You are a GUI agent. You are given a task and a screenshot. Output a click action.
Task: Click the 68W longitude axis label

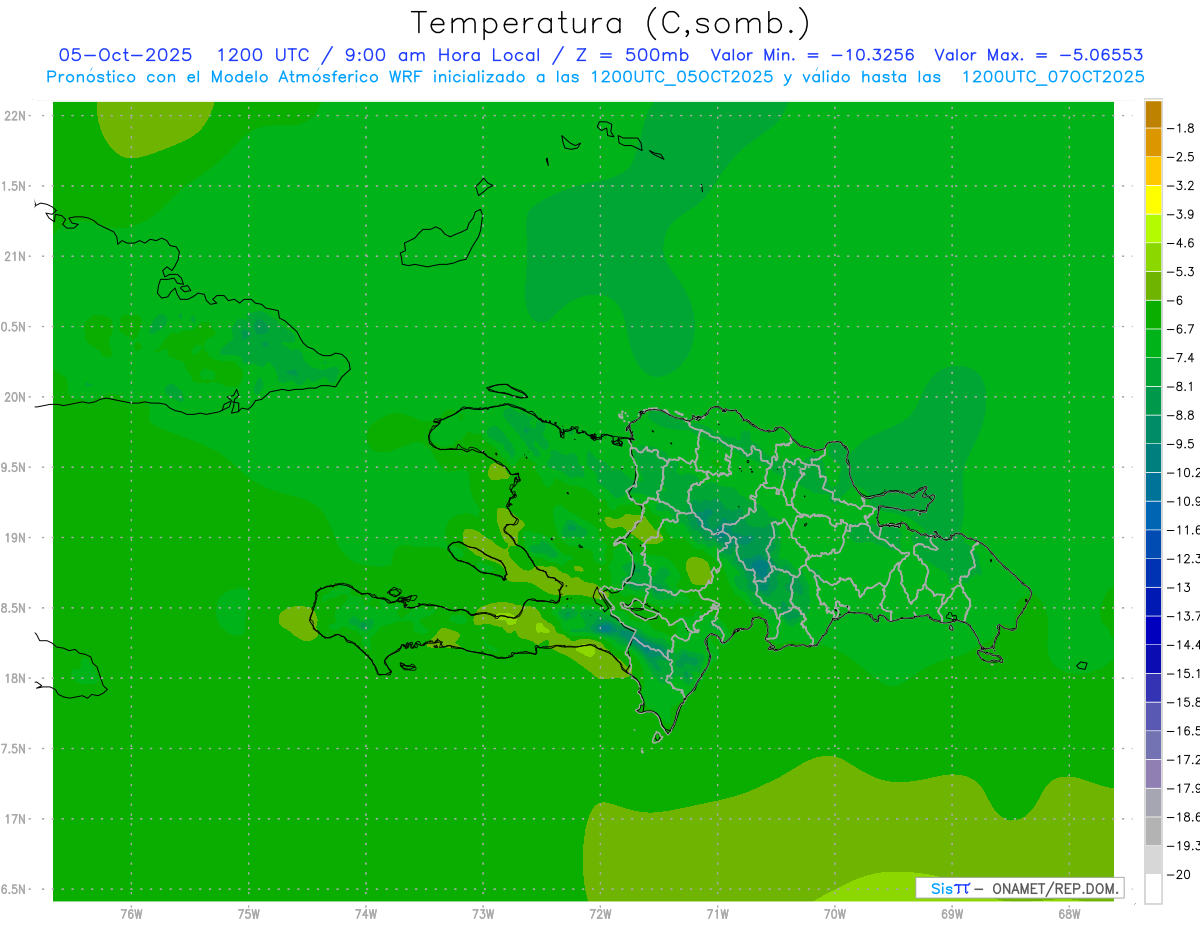(x=1068, y=913)
